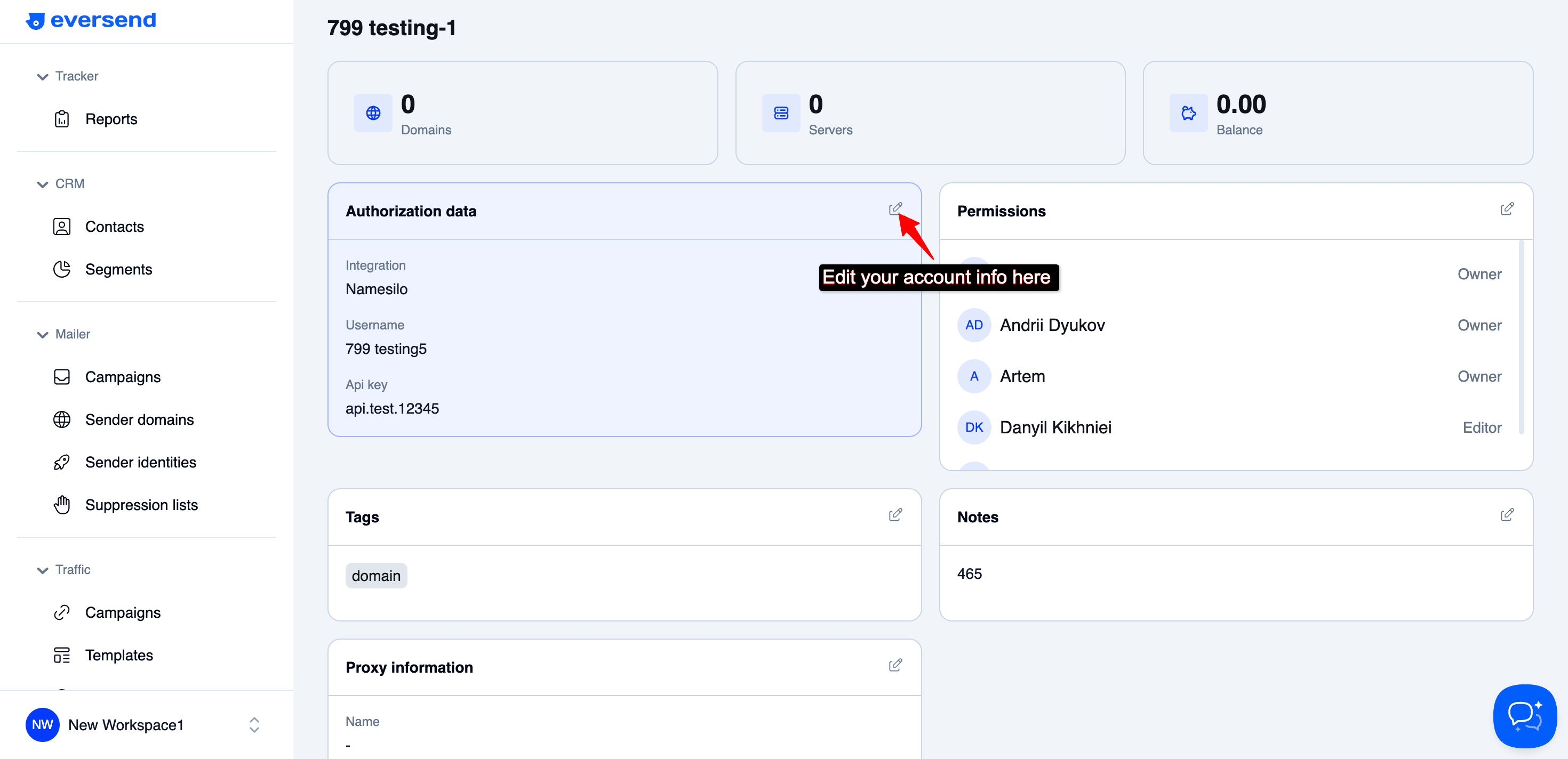The image size is (1568, 759).
Task: Click Owner role beside Artem
Action: click(1479, 376)
